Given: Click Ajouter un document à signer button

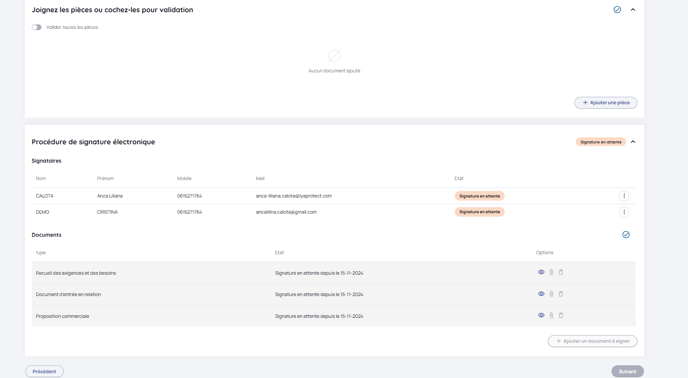Looking at the screenshot, I should click(592, 341).
